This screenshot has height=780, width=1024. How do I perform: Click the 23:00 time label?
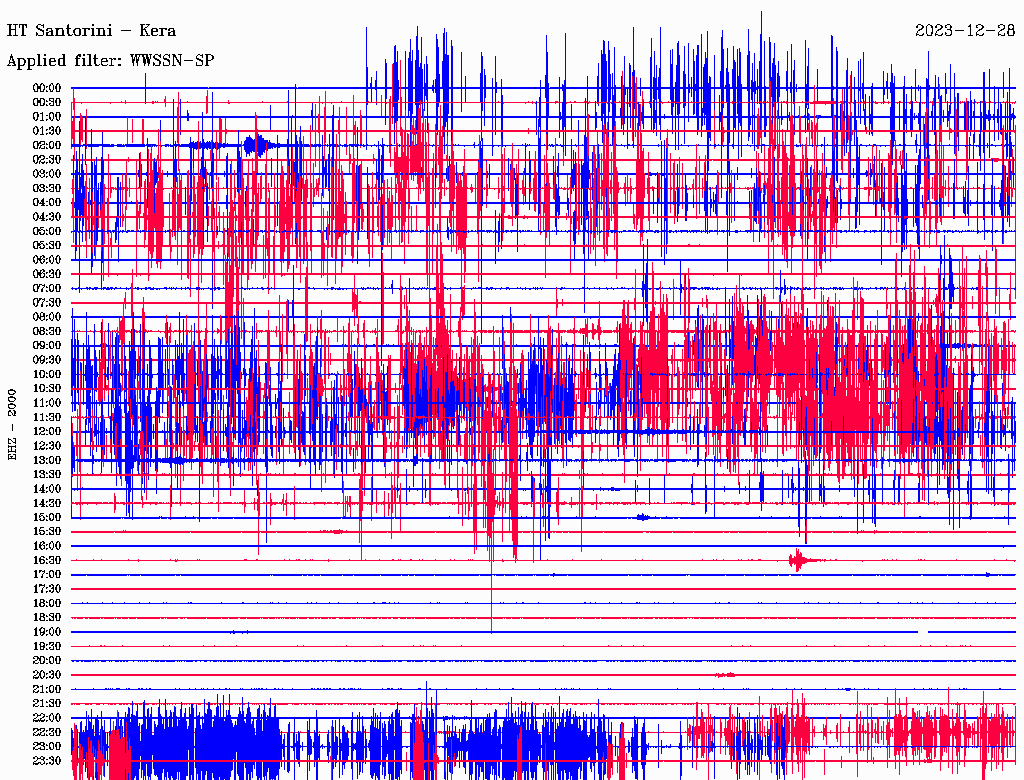[x=47, y=747]
